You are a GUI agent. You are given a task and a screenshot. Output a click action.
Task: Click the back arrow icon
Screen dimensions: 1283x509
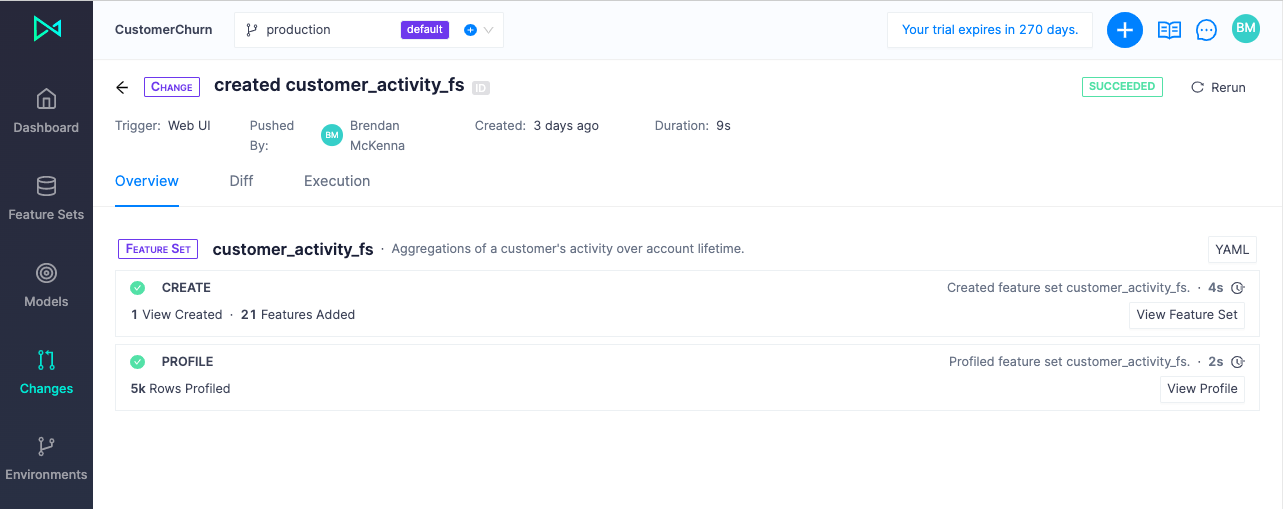122,88
